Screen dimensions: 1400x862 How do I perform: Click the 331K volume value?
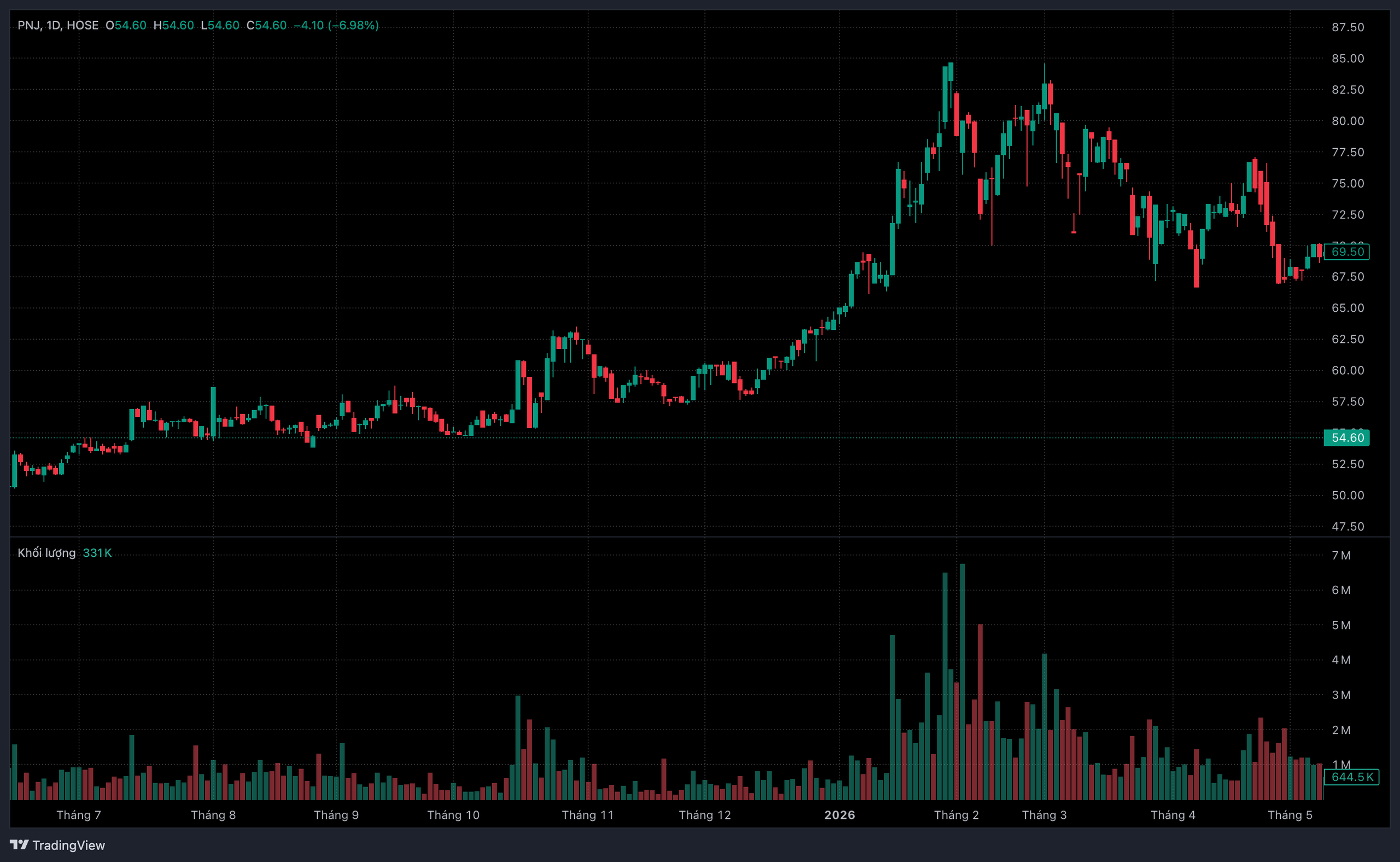click(x=97, y=553)
